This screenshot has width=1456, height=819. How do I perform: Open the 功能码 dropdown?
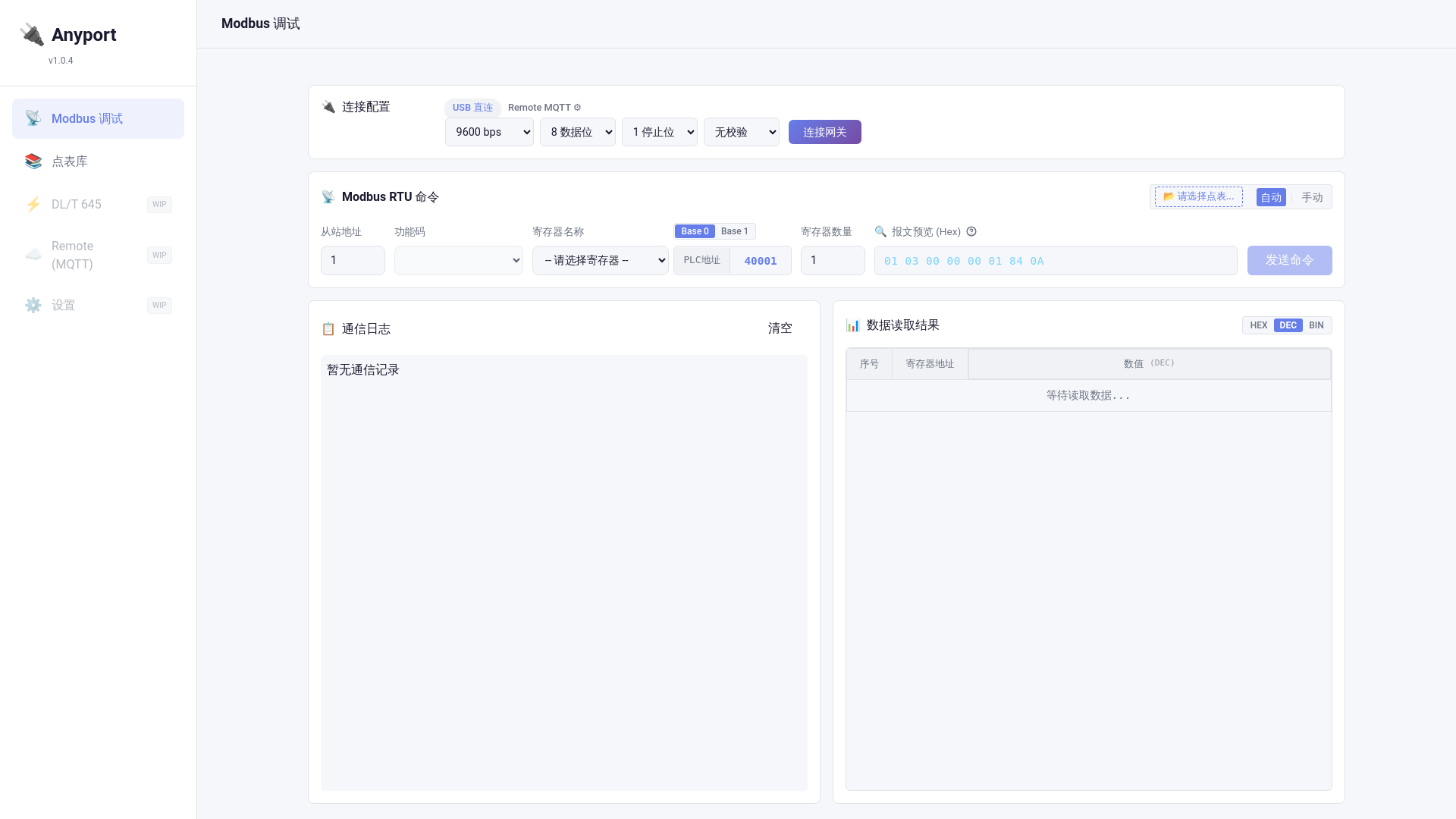pos(459,260)
